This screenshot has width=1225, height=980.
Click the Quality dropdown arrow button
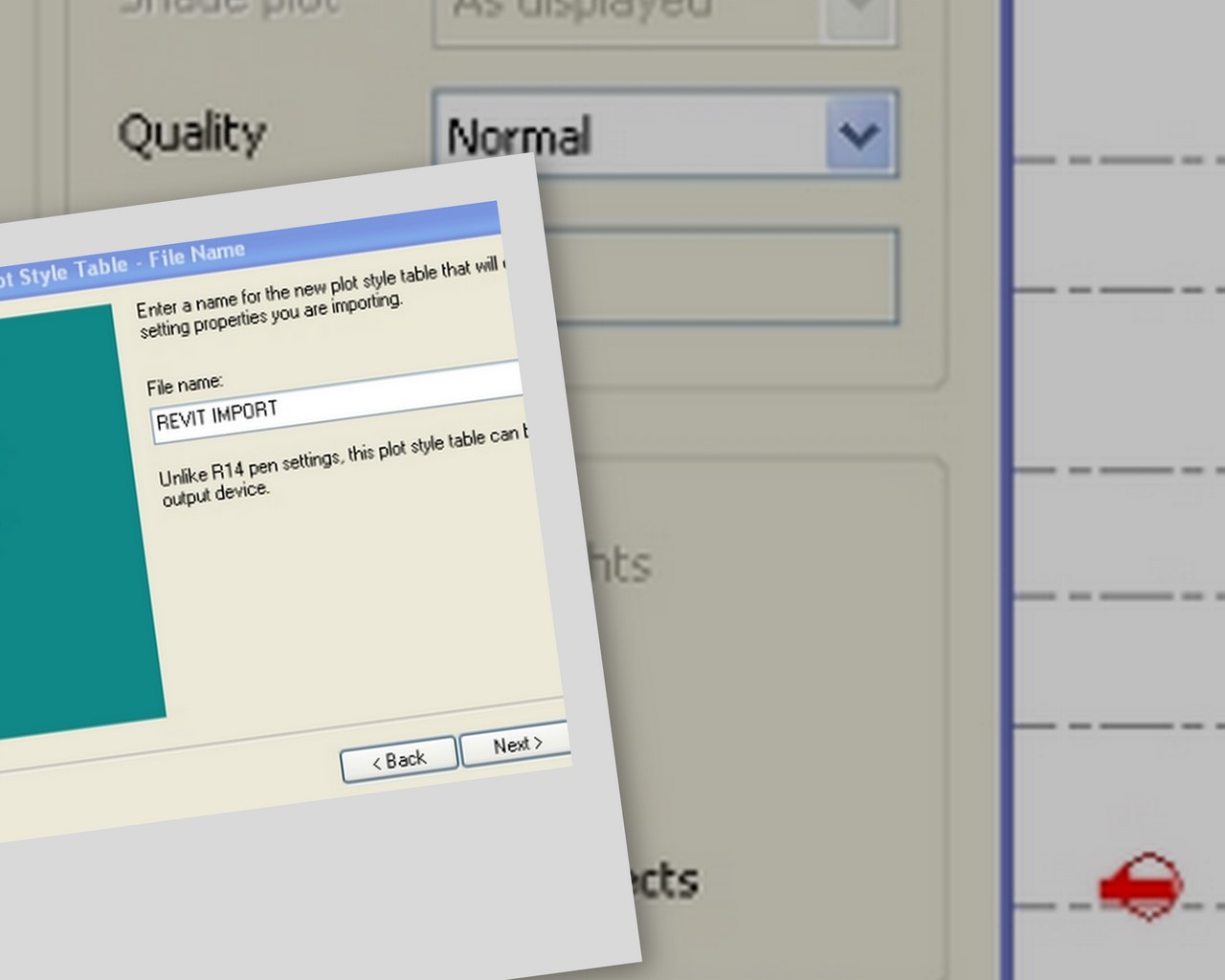(859, 134)
